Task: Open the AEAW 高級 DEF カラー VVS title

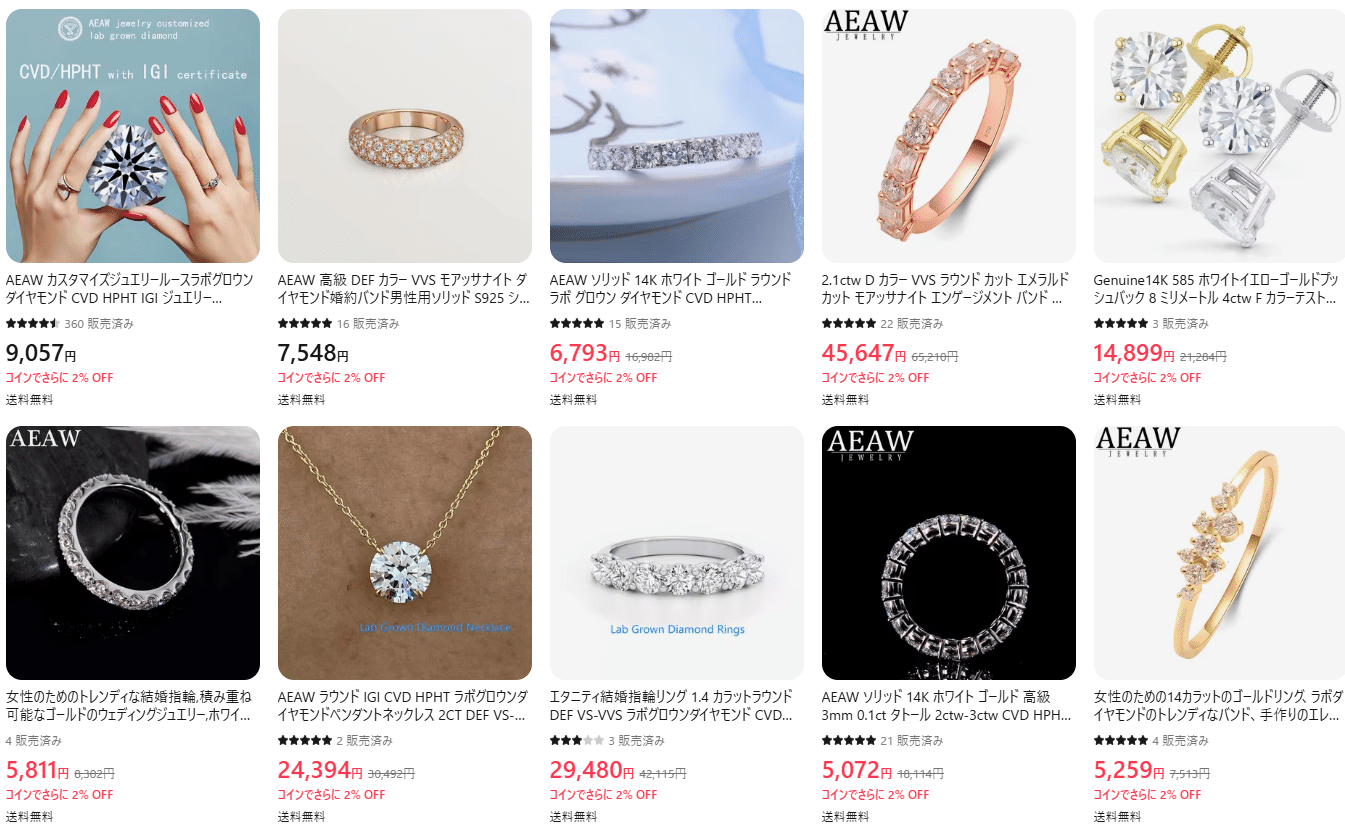Action: tap(403, 289)
